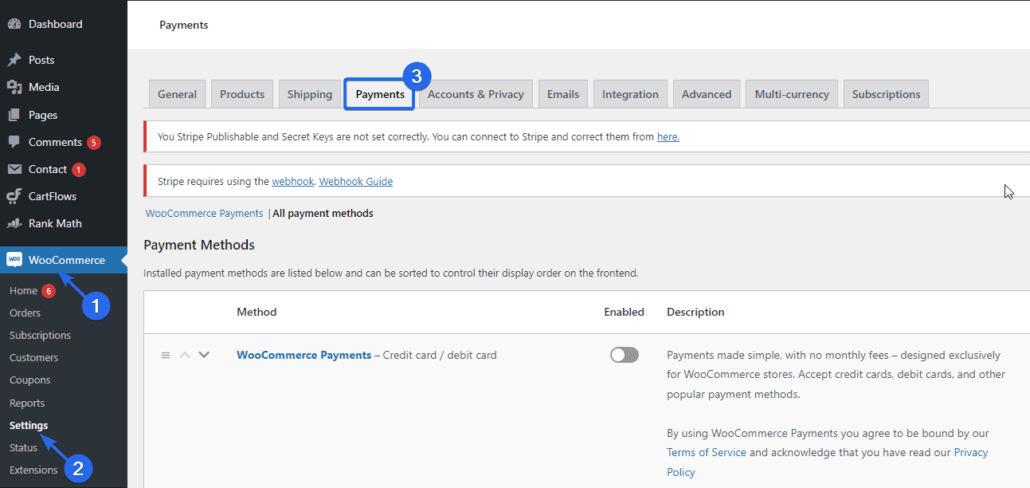This screenshot has width=1030, height=488.
Task: Select the Payments tab
Action: pyautogui.click(x=380, y=94)
